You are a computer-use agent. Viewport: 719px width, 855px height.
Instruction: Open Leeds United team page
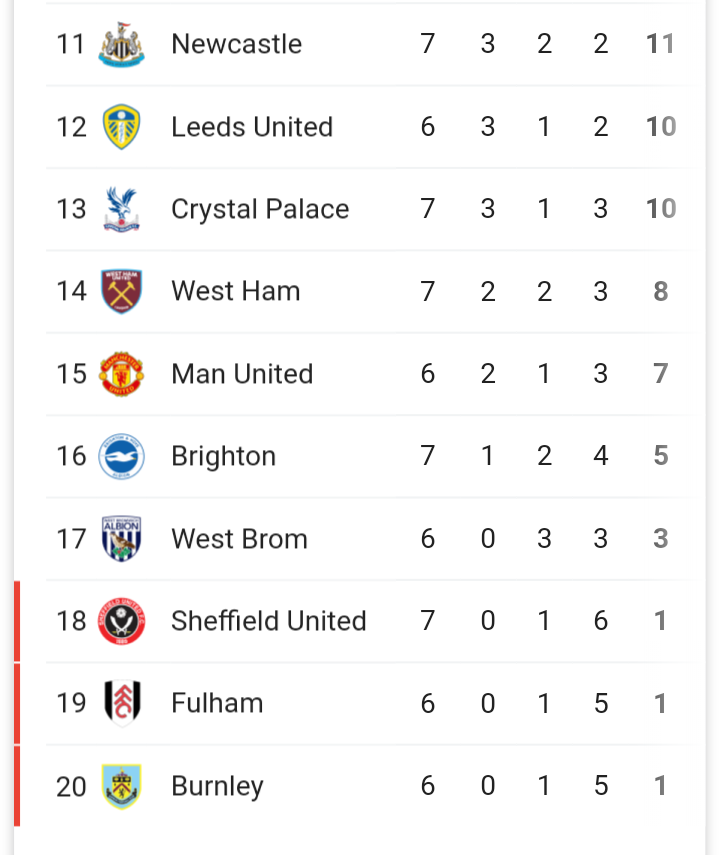tap(251, 127)
